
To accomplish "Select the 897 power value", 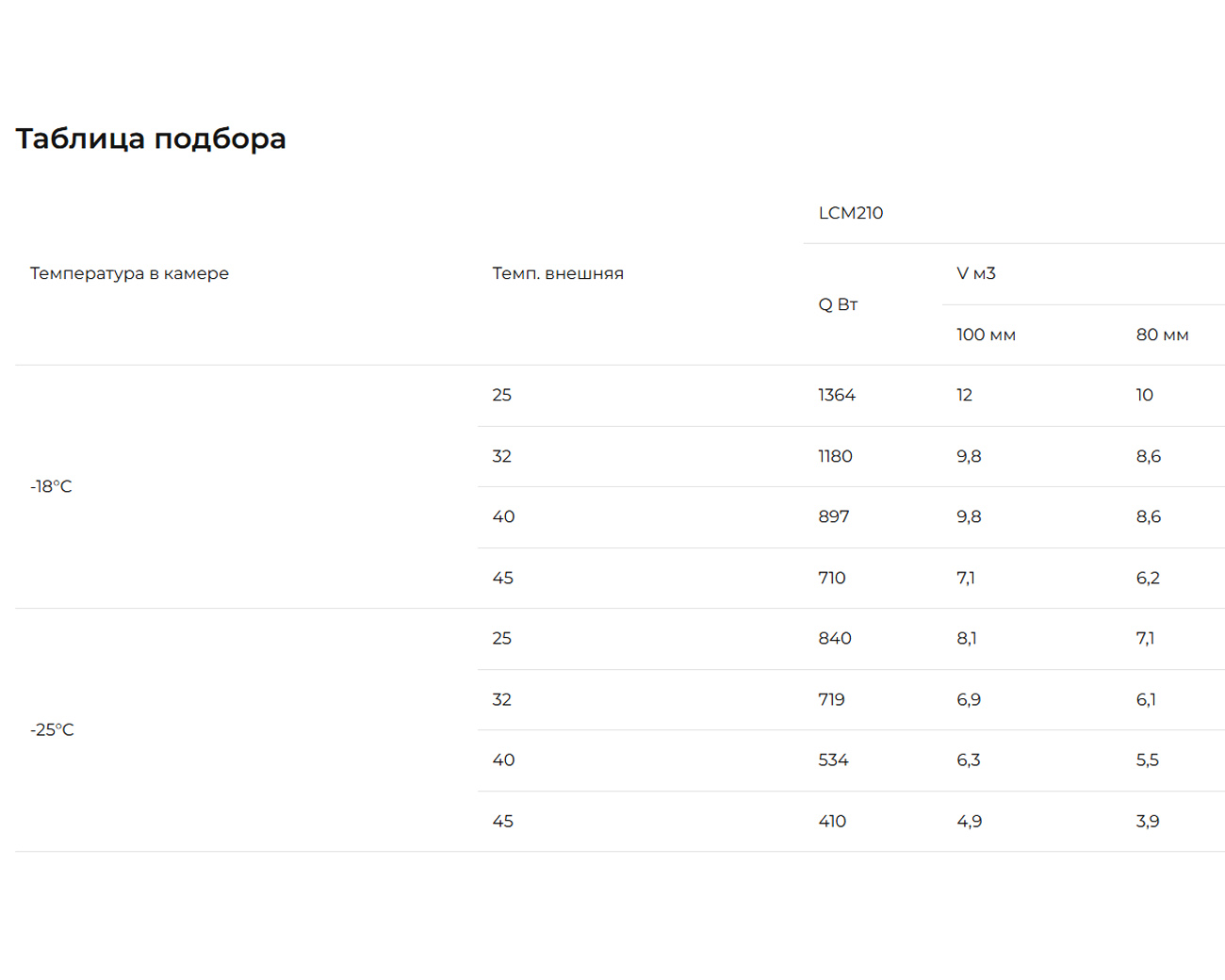I will pos(834,516).
